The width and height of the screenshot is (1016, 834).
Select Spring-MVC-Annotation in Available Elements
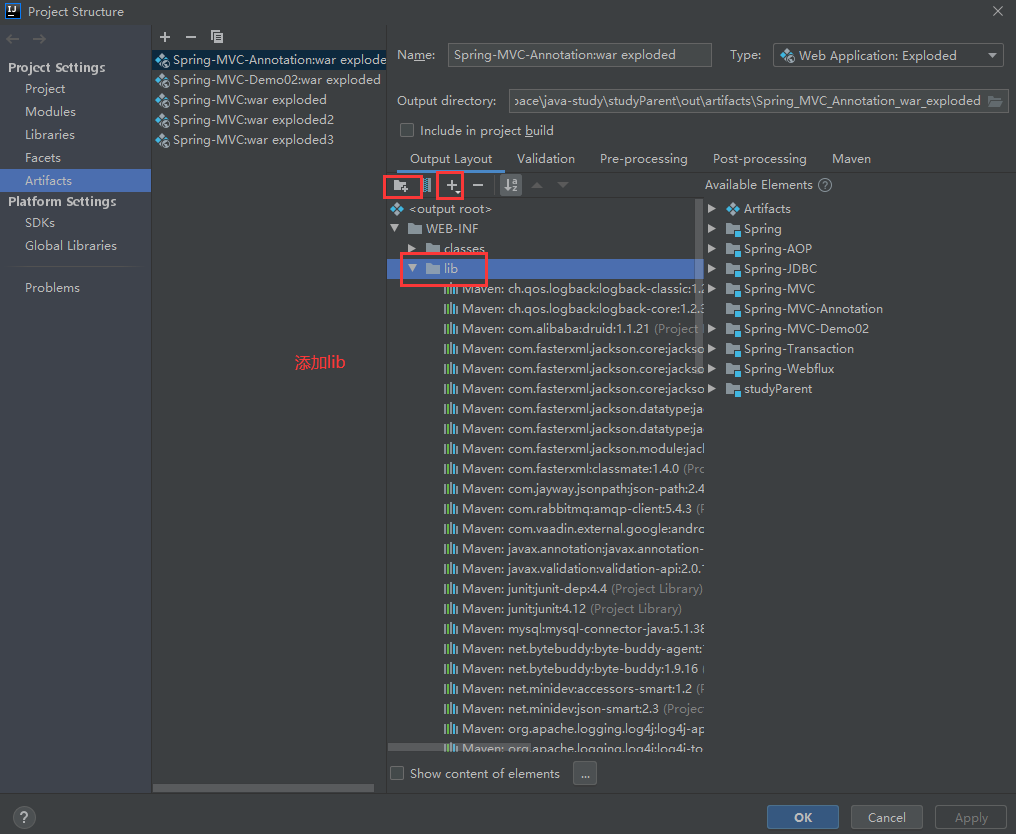pos(813,309)
